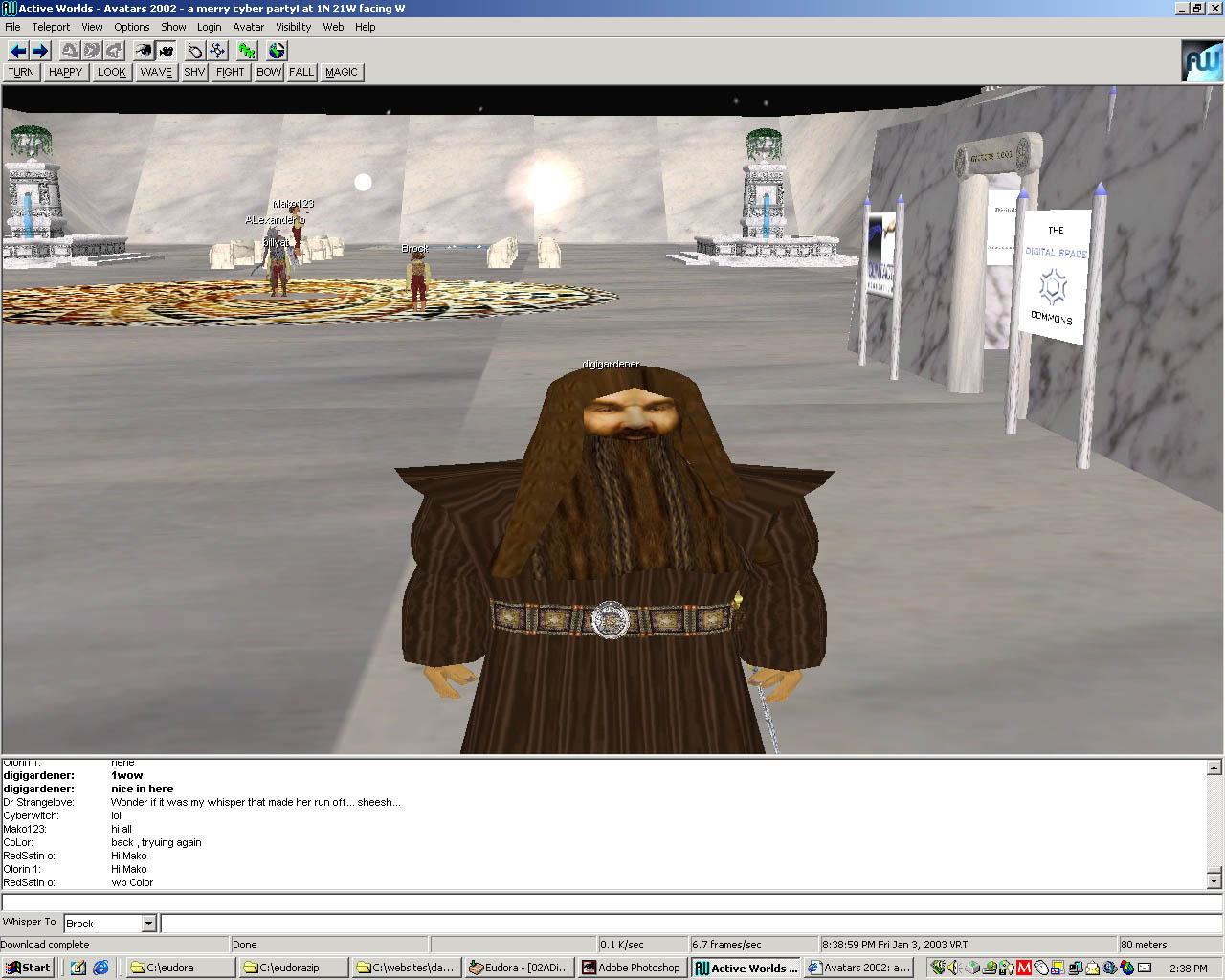Image resolution: width=1225 pixels, height=980 pixels.
Task: Click the Active Worlds logo icon
Action: click(x=1201, y=61)
